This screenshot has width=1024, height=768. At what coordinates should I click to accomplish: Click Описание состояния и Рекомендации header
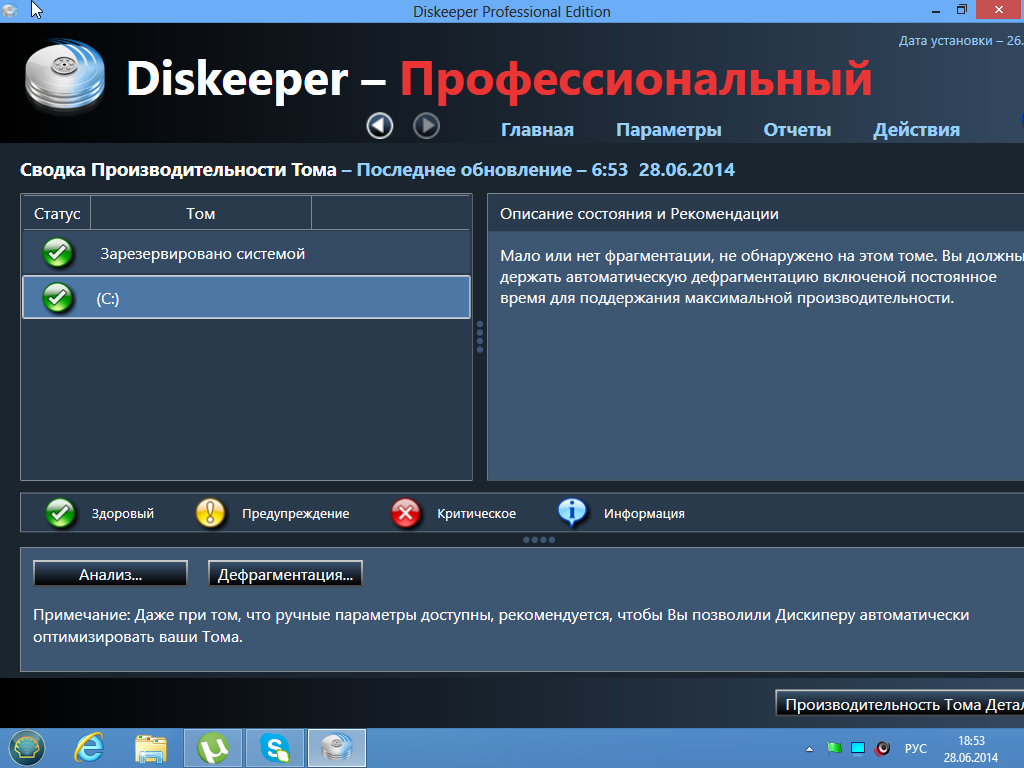[x=639, y=214]
